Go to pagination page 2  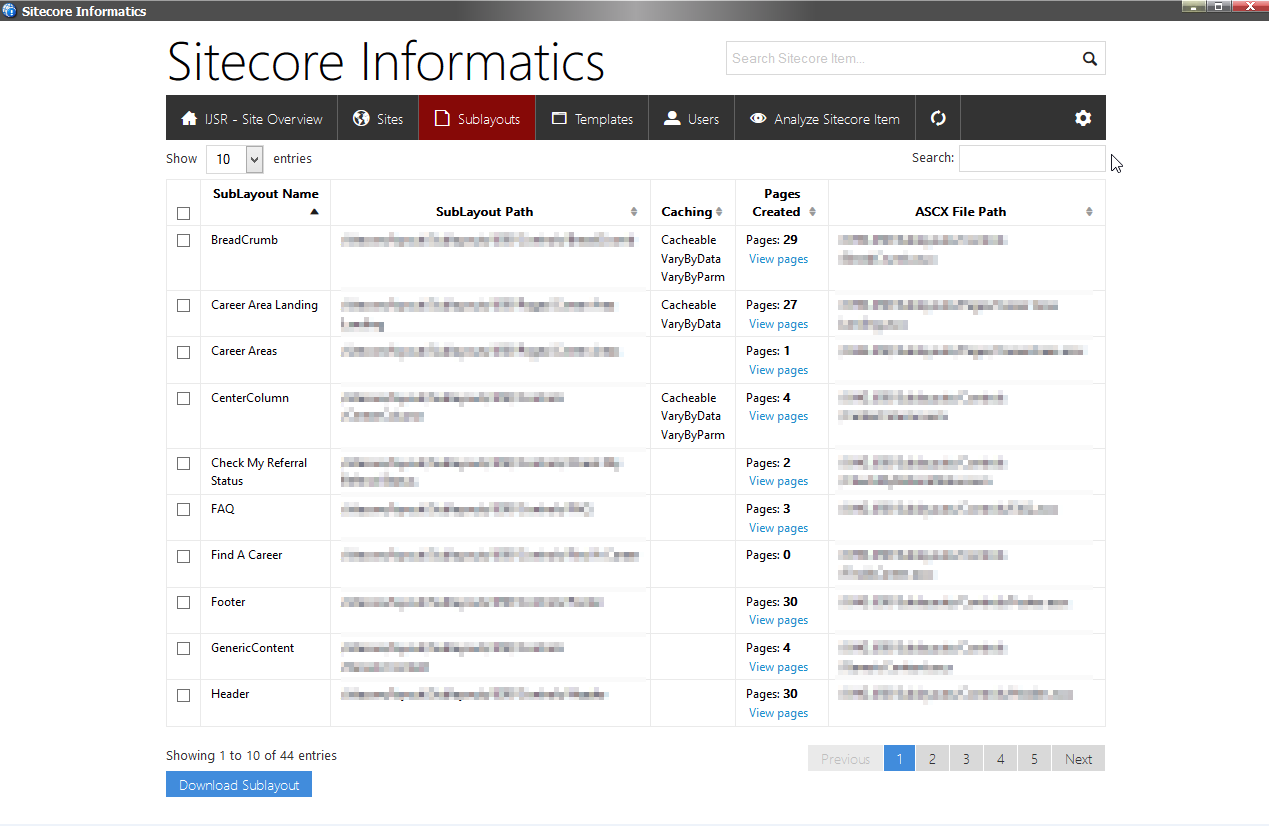coord(932,759)
